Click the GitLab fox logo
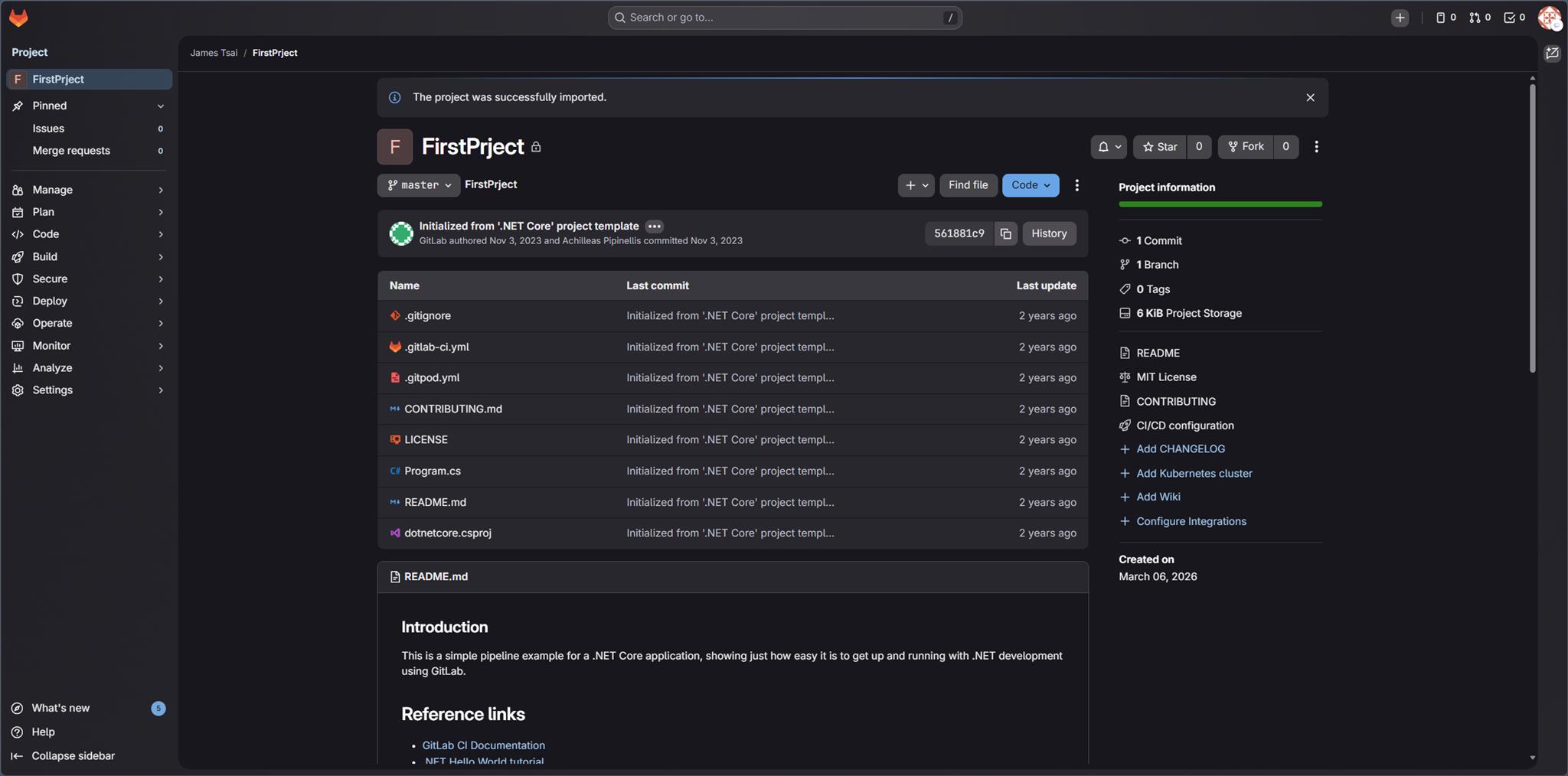1568x776 pixels. click(18, 18)
